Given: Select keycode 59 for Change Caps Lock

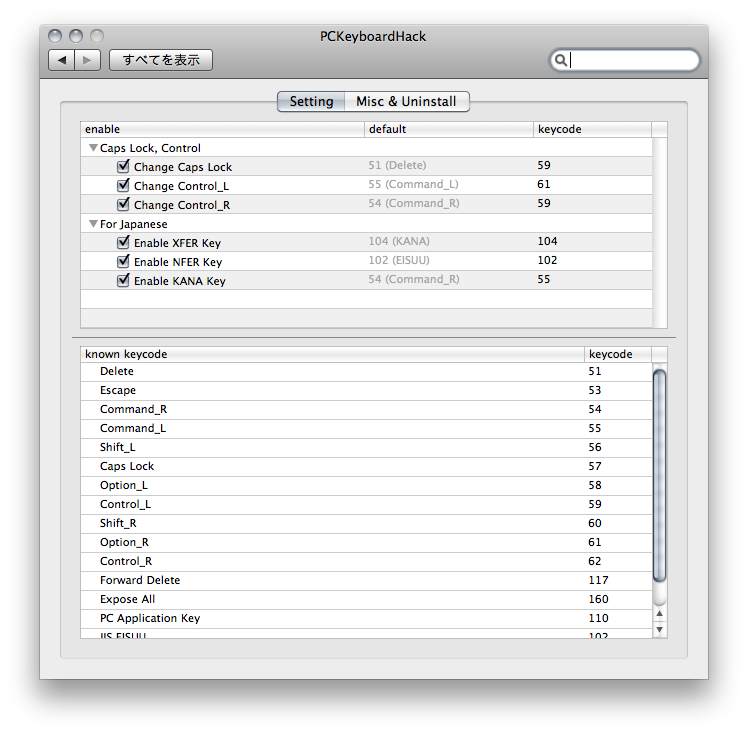Looking at the screenshot, I should 544,165.
